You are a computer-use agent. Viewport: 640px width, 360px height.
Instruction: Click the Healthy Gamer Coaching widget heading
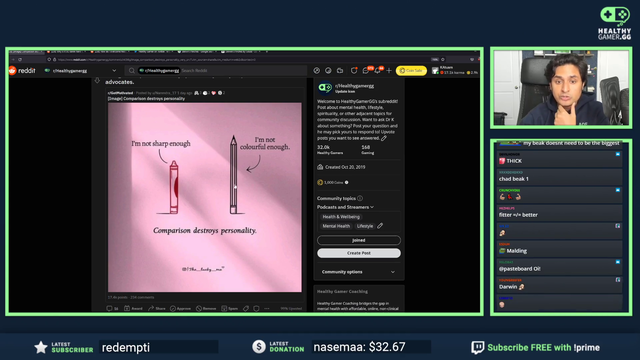tap(342, 291)
